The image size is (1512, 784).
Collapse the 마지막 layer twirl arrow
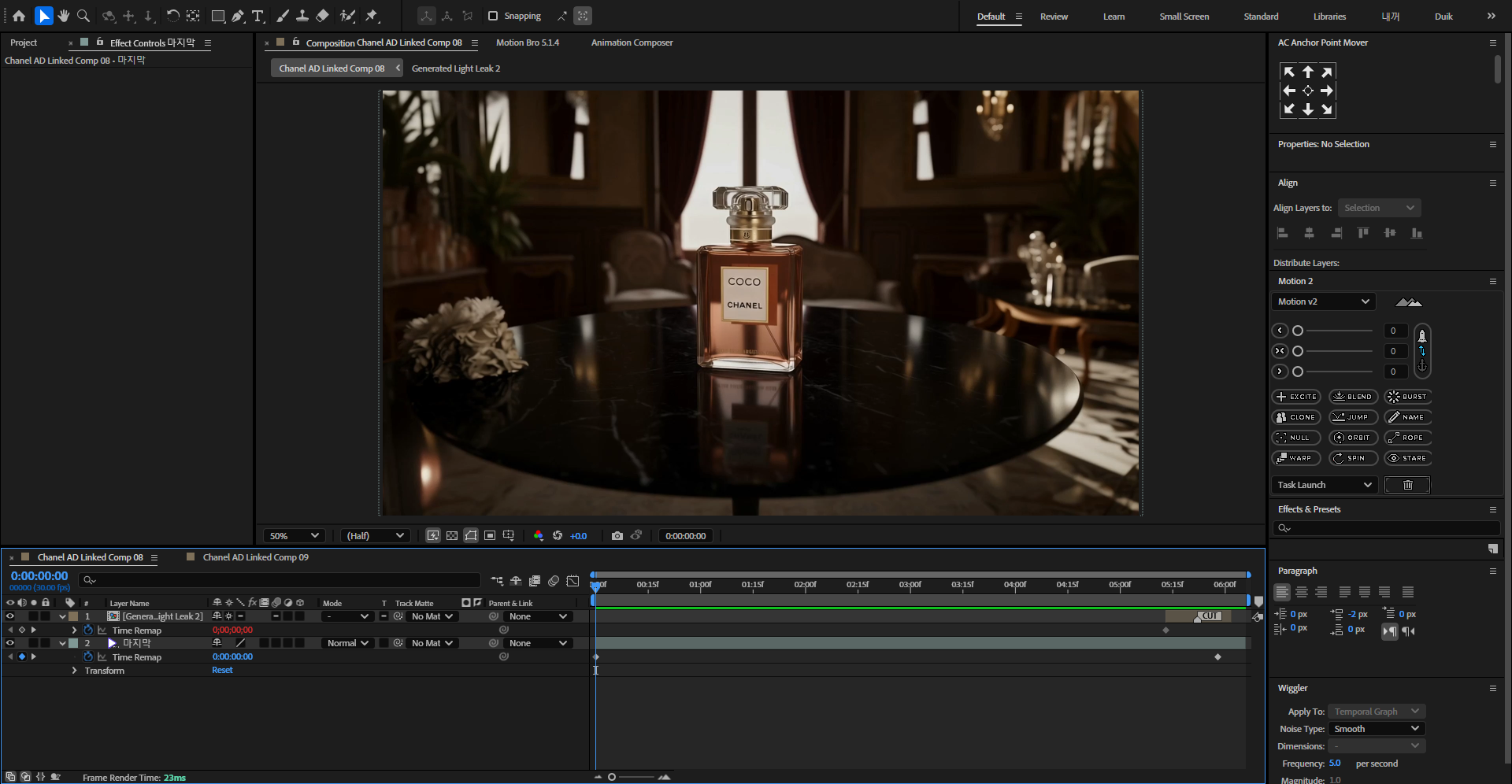[x=62, y=643]
